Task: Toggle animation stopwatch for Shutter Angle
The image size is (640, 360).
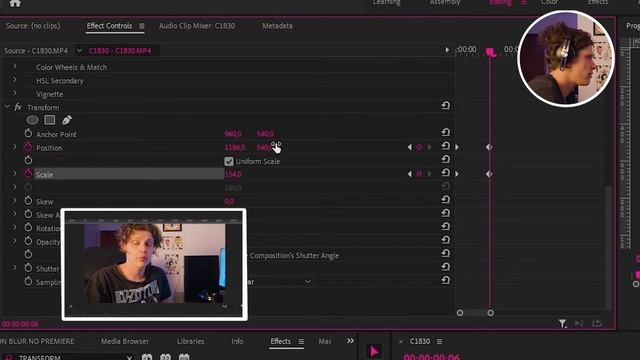Action: (x=28, y=268)
